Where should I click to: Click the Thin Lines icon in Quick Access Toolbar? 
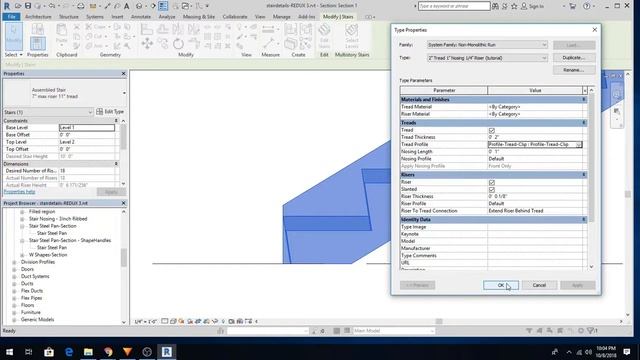[x=163, y=6]
